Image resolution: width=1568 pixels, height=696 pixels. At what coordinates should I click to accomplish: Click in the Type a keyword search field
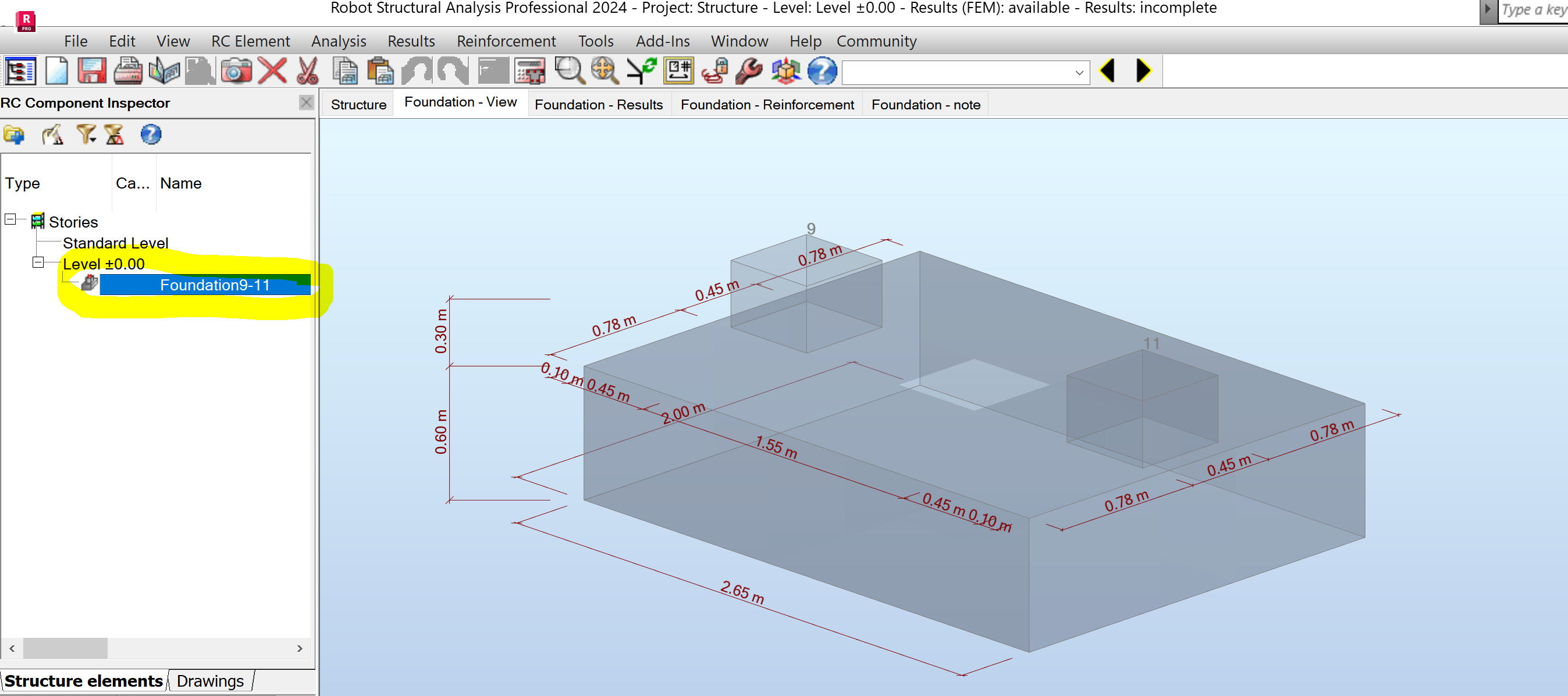[1528, 9]
